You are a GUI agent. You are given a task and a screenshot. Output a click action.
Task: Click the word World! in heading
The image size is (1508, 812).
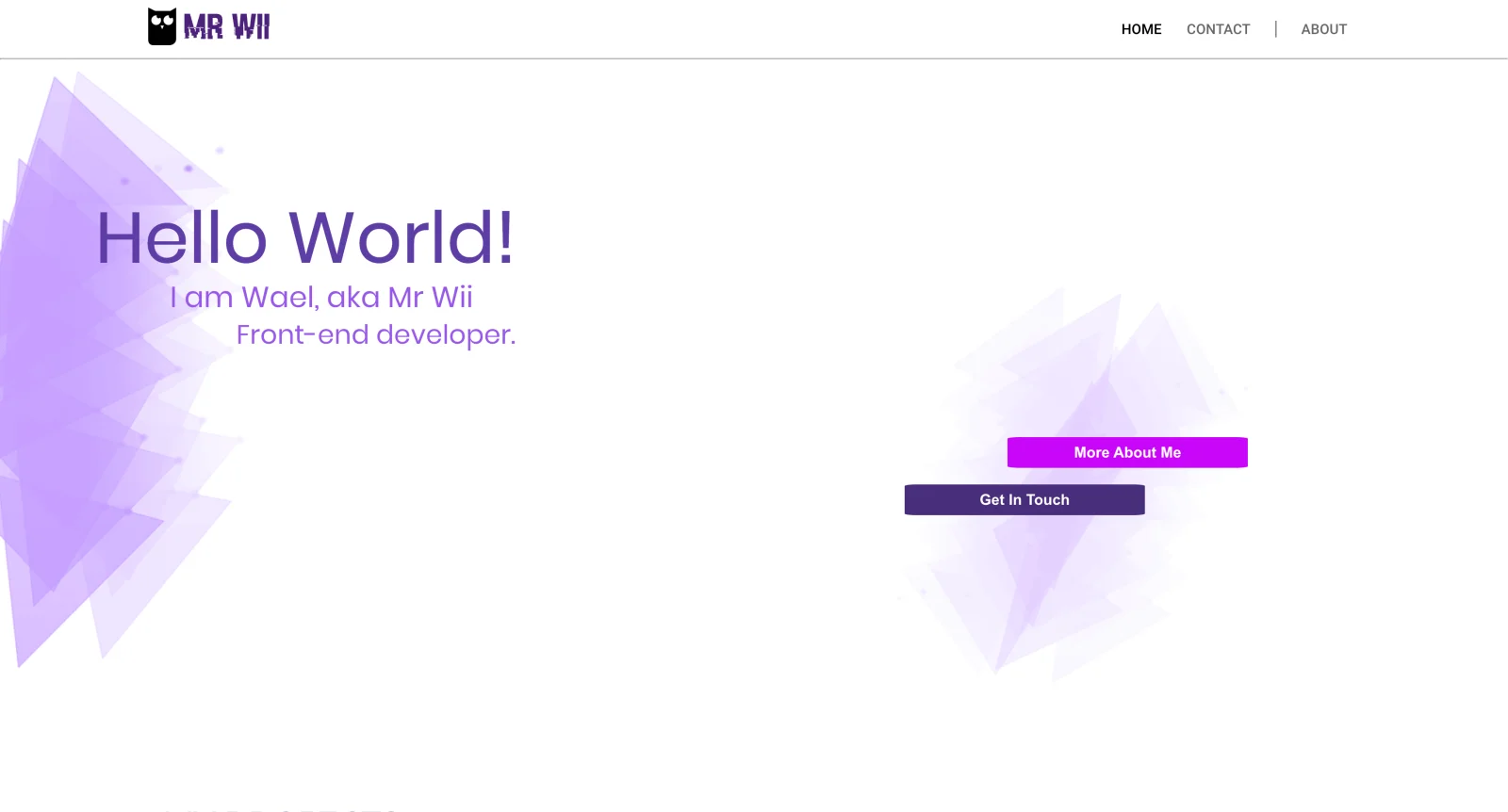click(x=402, y=237)
